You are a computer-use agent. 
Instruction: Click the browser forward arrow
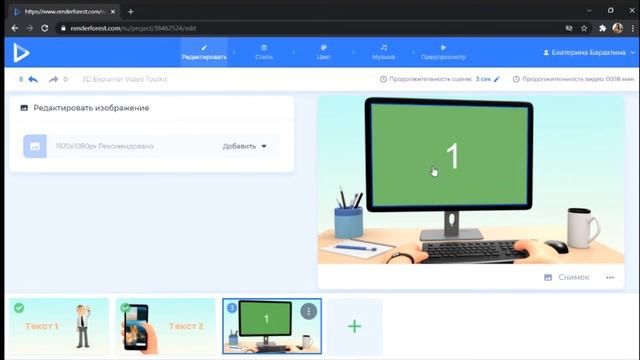tap(29, 28)
